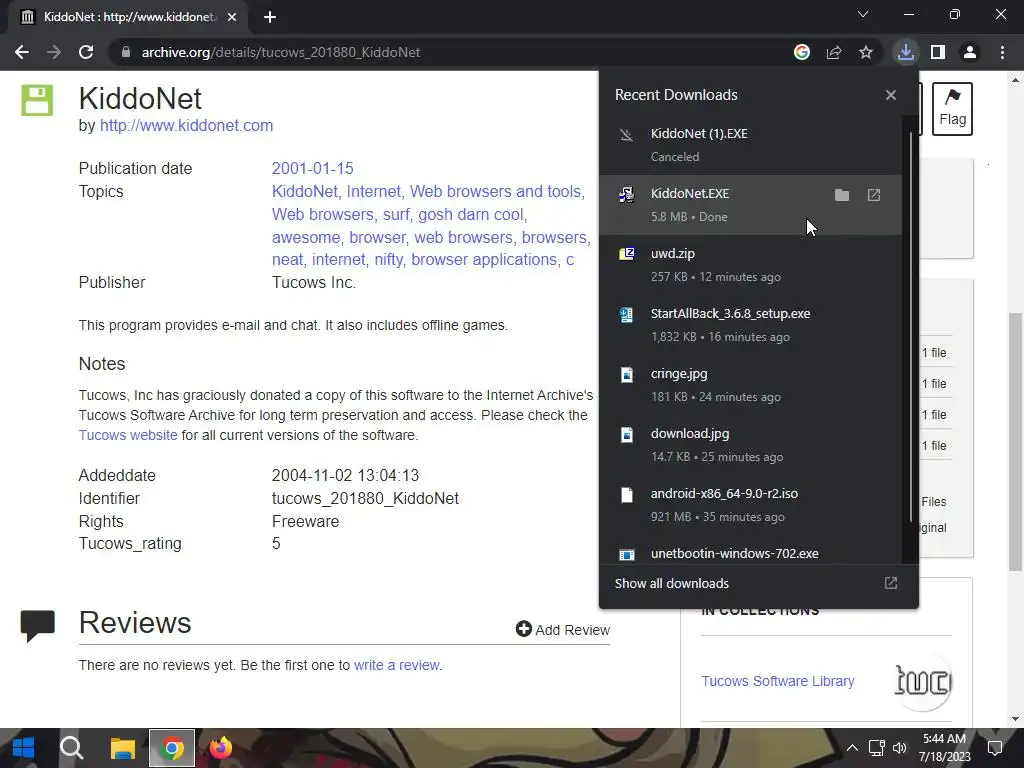The width and height of the screenshot is (1024, 768).
Task: View site information lock icon
Action: coord(126,52)
